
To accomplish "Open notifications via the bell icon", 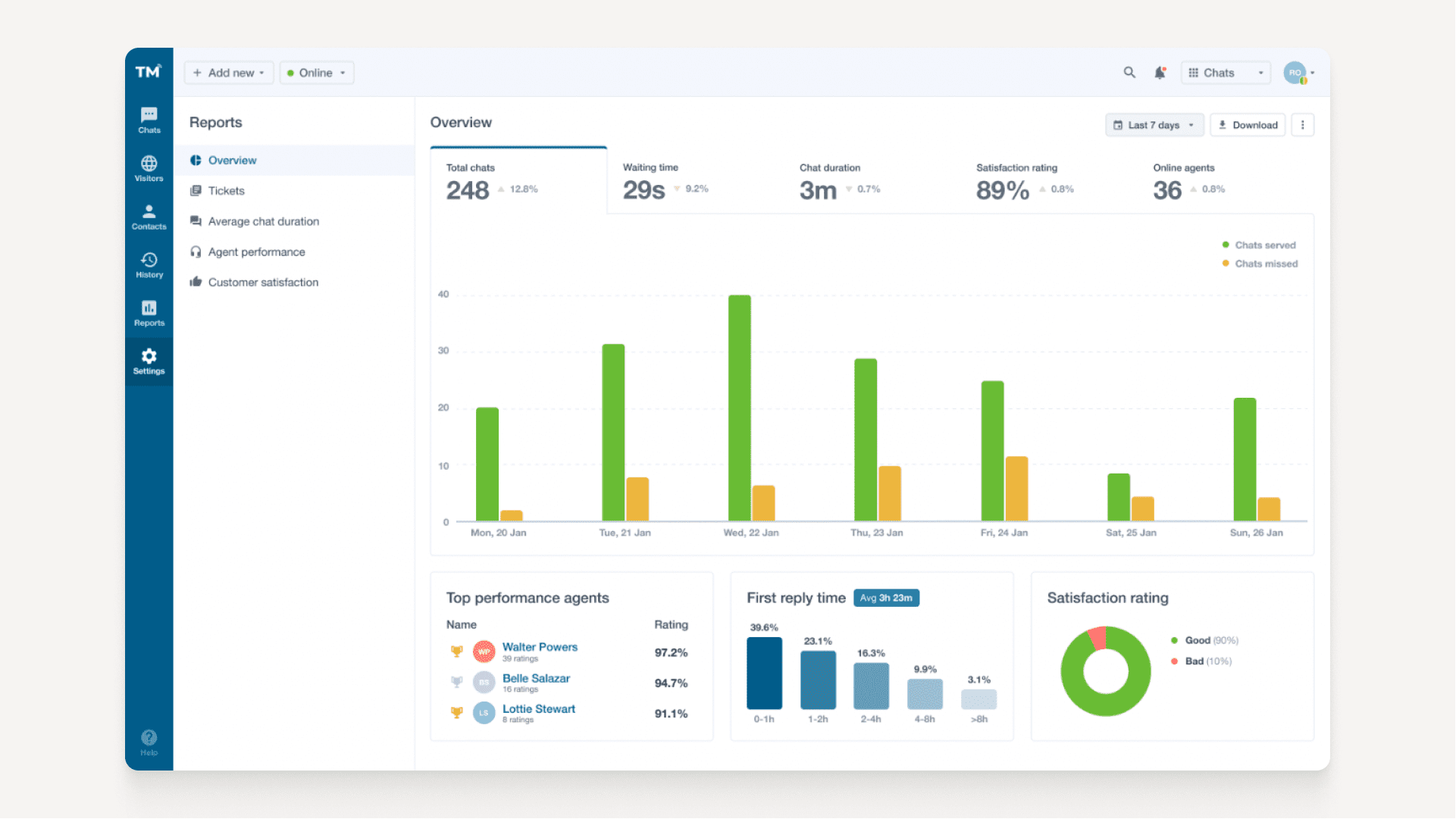I will (1159, 72).
